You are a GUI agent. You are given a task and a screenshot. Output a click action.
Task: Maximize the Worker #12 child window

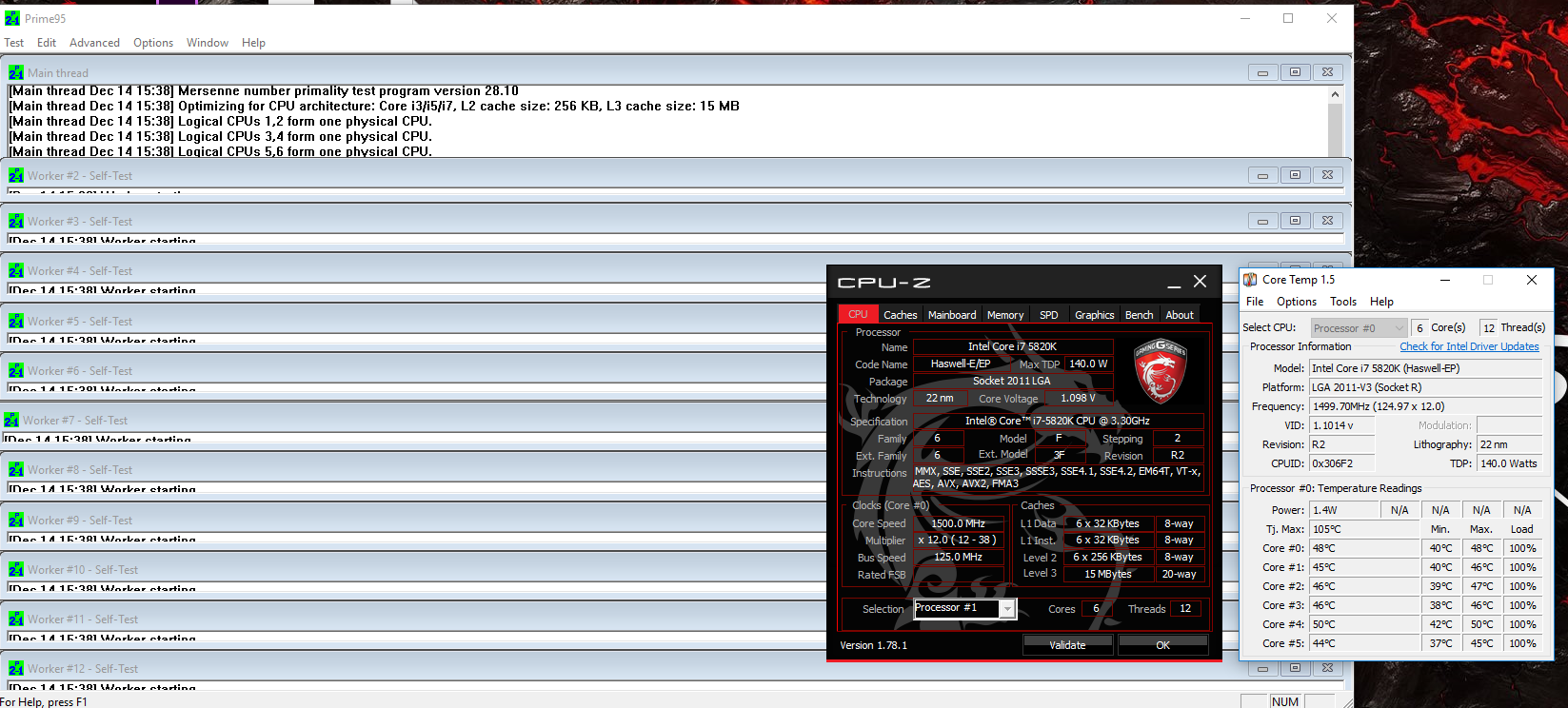point(1295,668)
